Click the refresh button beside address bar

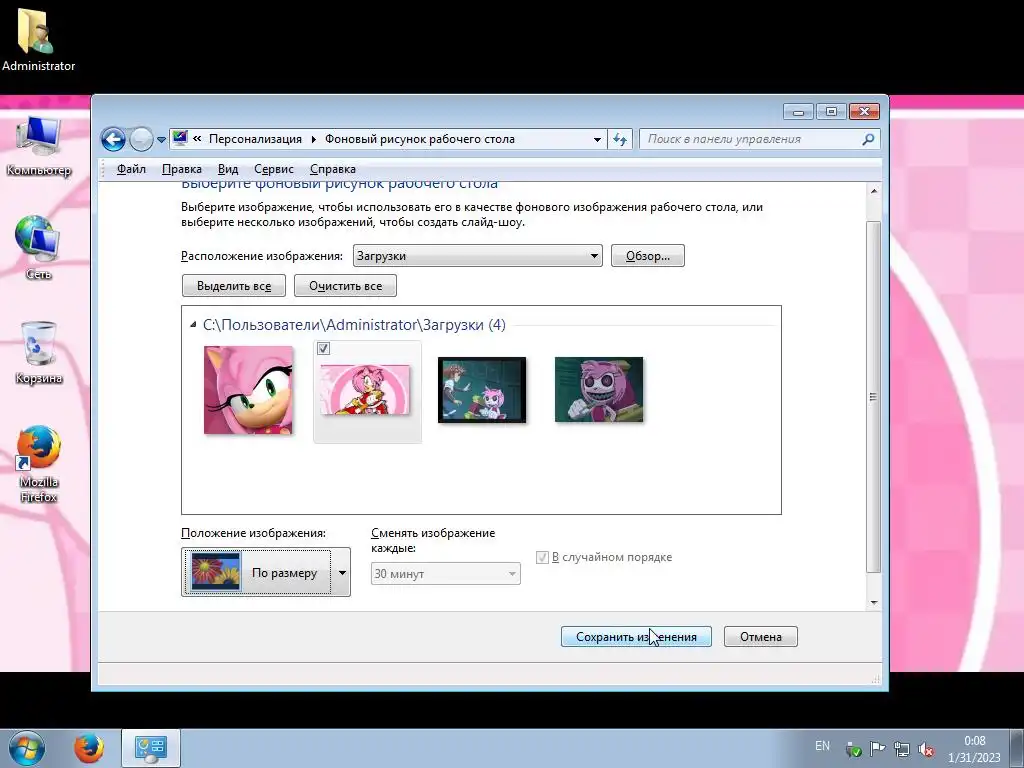[x=620, y=139]
